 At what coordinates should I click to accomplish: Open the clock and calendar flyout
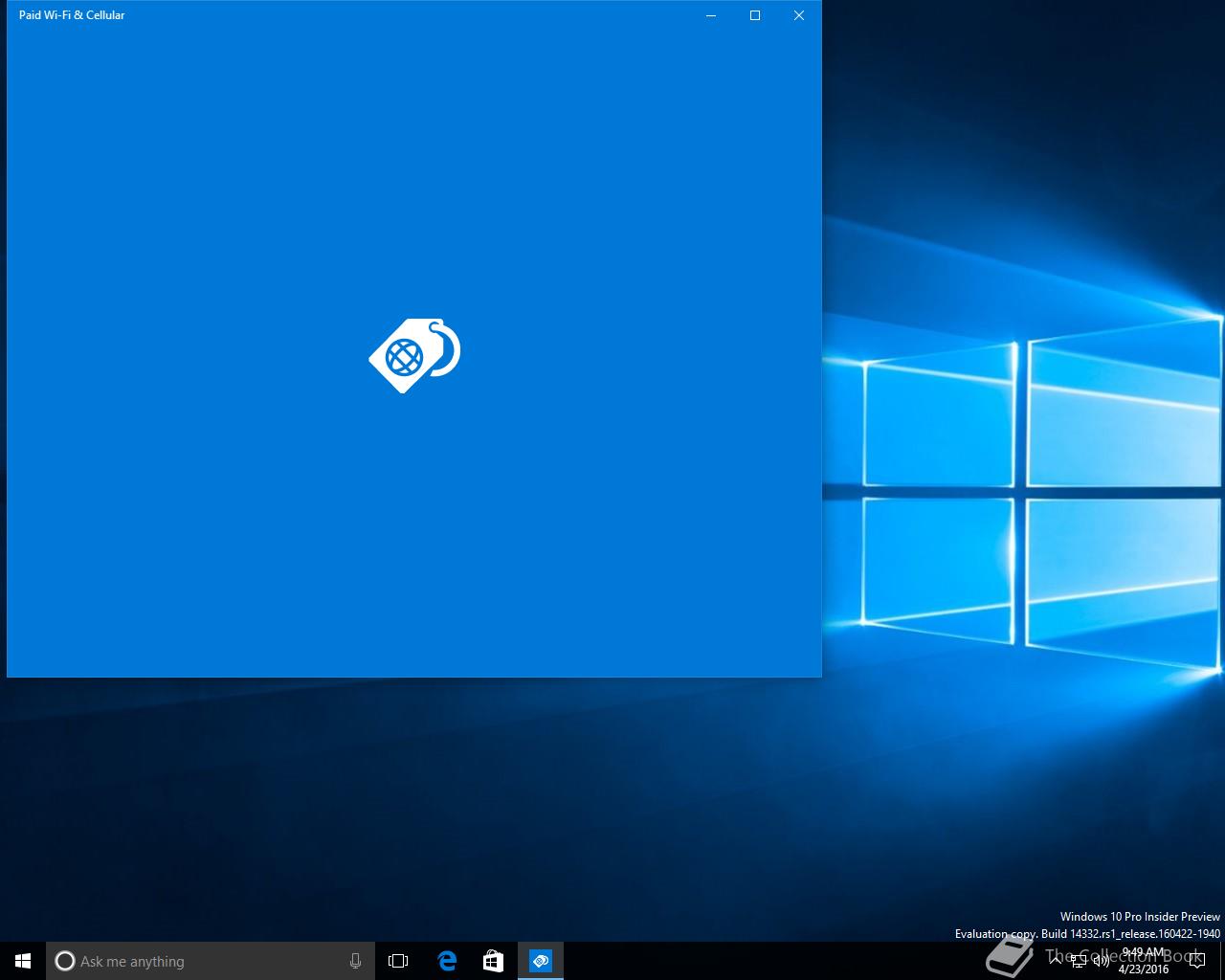tap(1144, 961)
